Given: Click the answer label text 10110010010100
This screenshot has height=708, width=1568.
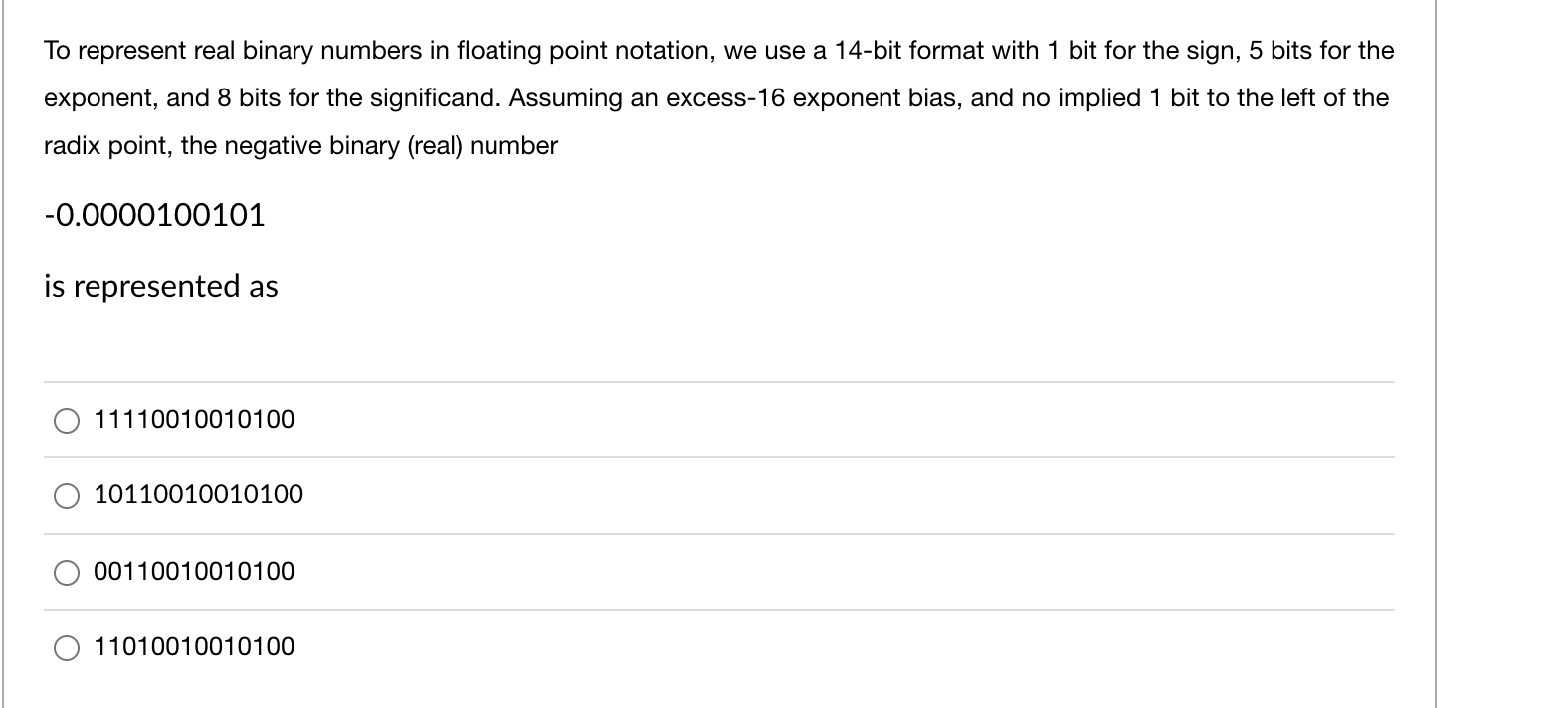Looking at the screenshot, I should pos(199,495).
